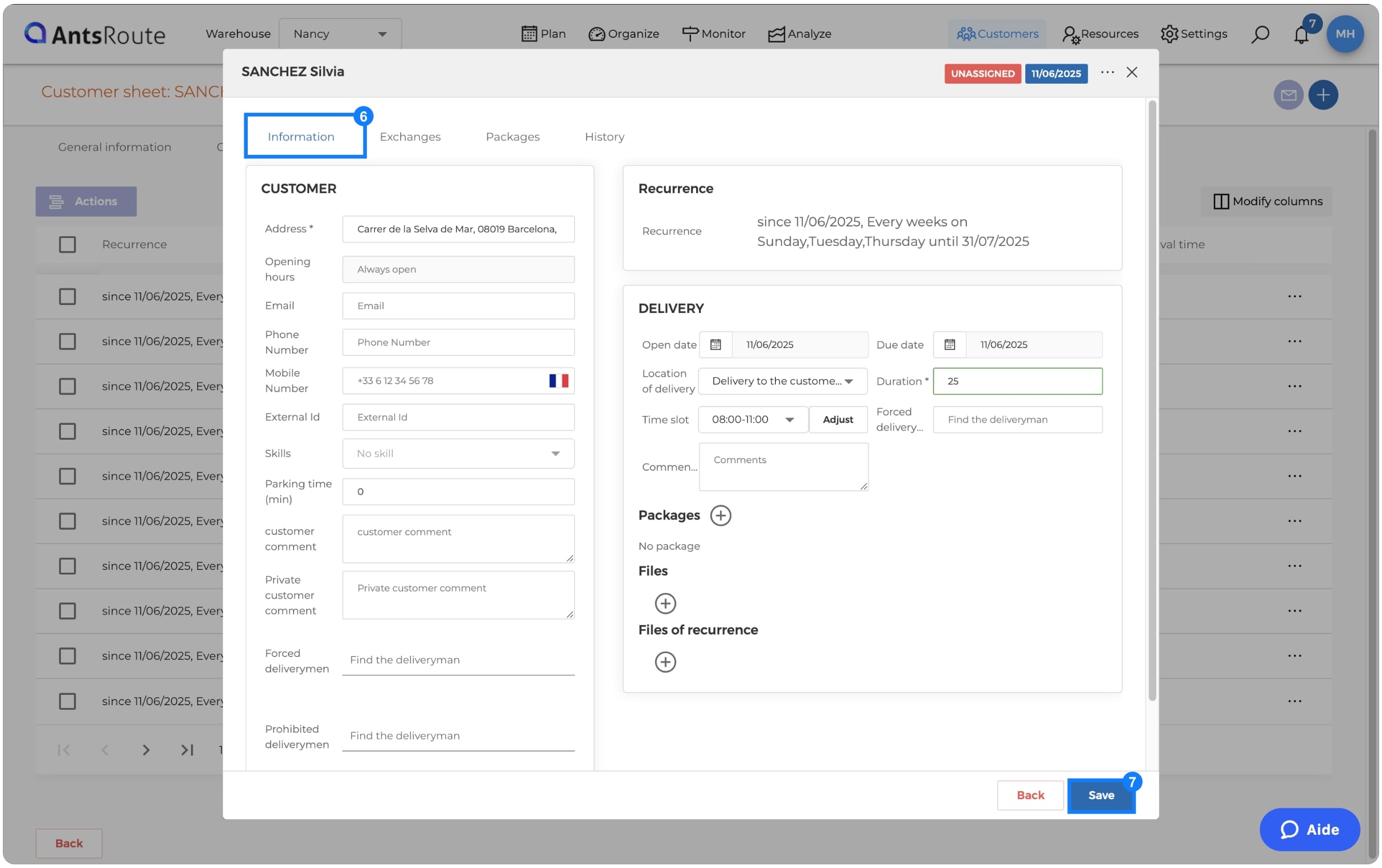Image resolution: width=1382 pixels, height=868 pixels.
Task: Click the Duration input field
Action: (1017, 381)
